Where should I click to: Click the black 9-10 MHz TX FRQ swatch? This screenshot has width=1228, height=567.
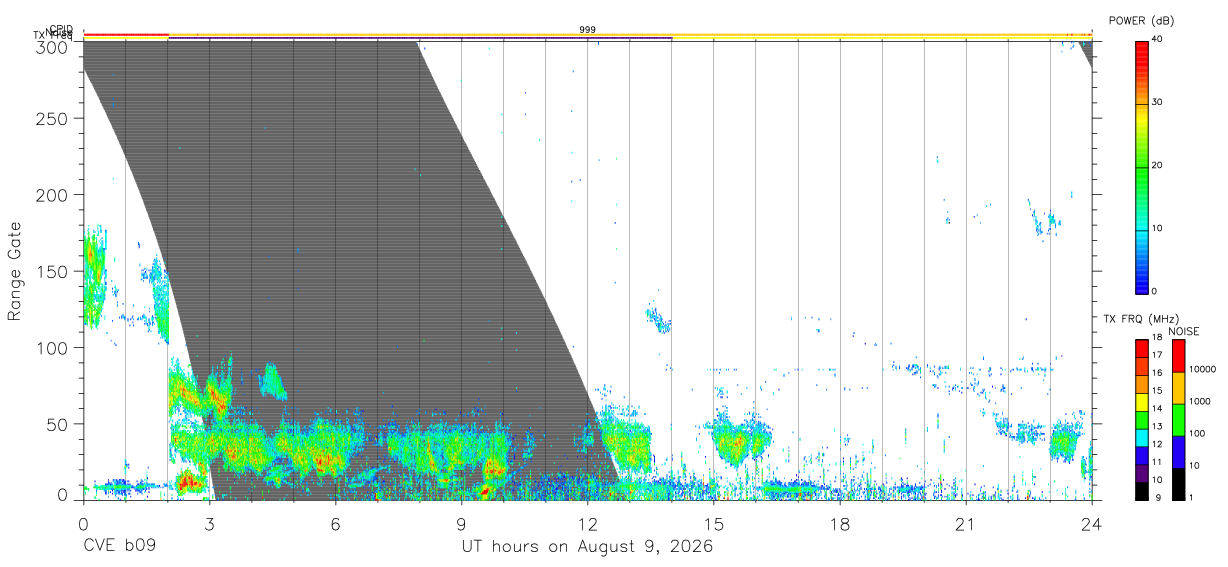tap(1142, 490)
